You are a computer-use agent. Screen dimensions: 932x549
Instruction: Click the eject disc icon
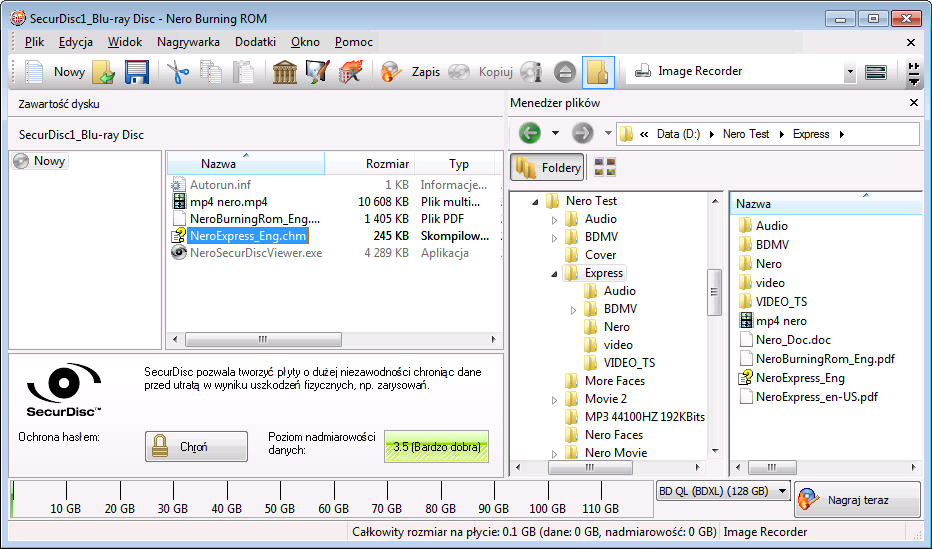tap(565, 72)
